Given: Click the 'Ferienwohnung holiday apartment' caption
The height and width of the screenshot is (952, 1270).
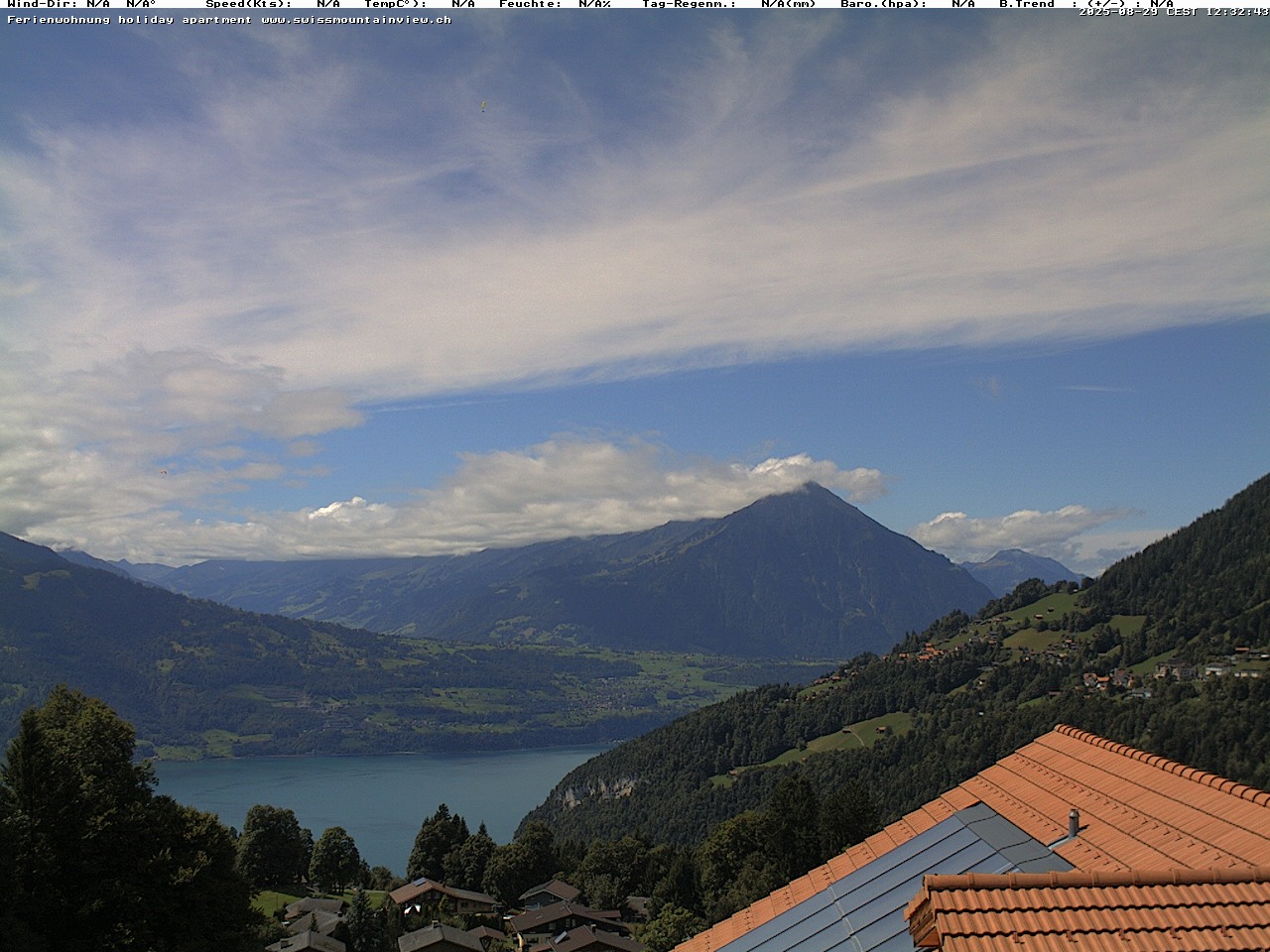Looking at the screenshot, I should pyautogui.click(x=130, y=20).
